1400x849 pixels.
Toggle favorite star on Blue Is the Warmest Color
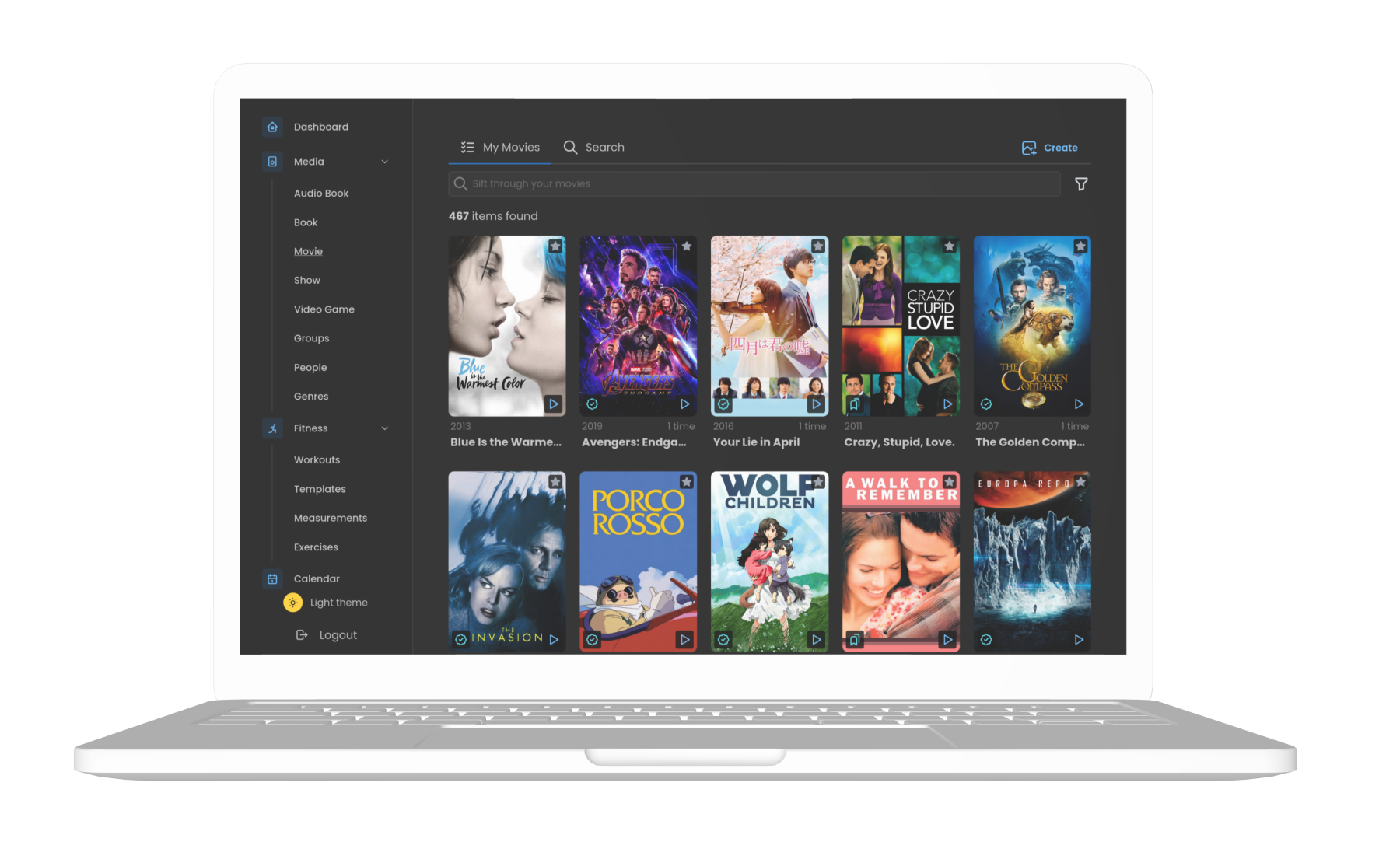(555, 246)
